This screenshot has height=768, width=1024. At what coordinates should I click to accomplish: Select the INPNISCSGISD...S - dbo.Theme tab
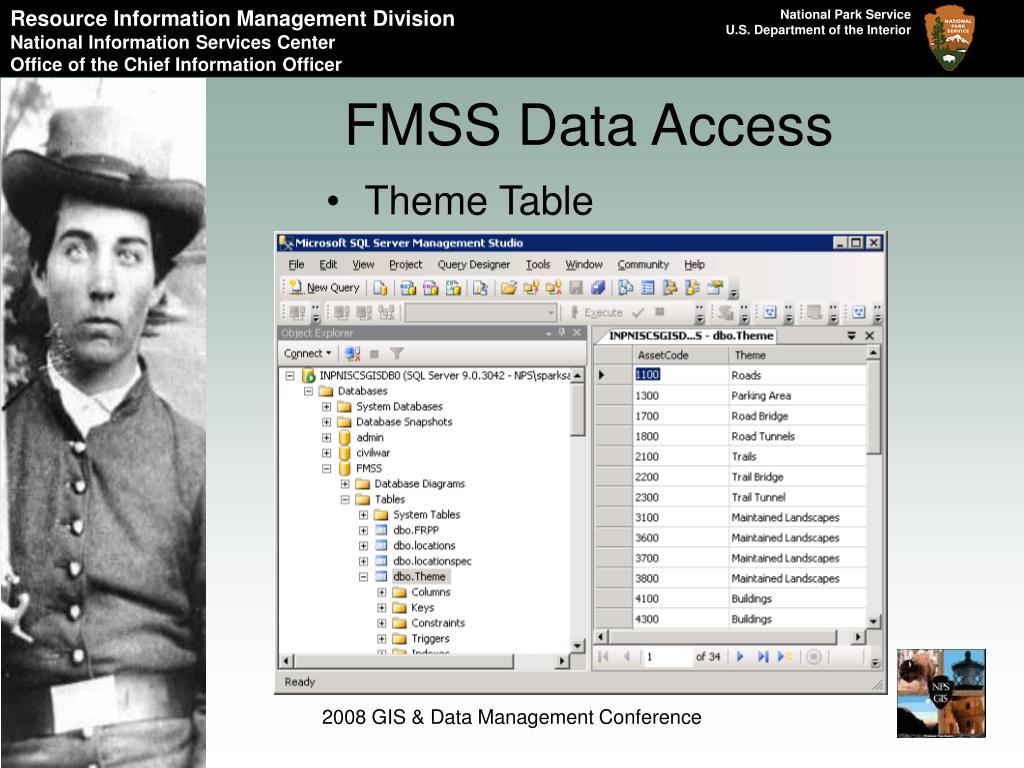(x=690, y=336)
